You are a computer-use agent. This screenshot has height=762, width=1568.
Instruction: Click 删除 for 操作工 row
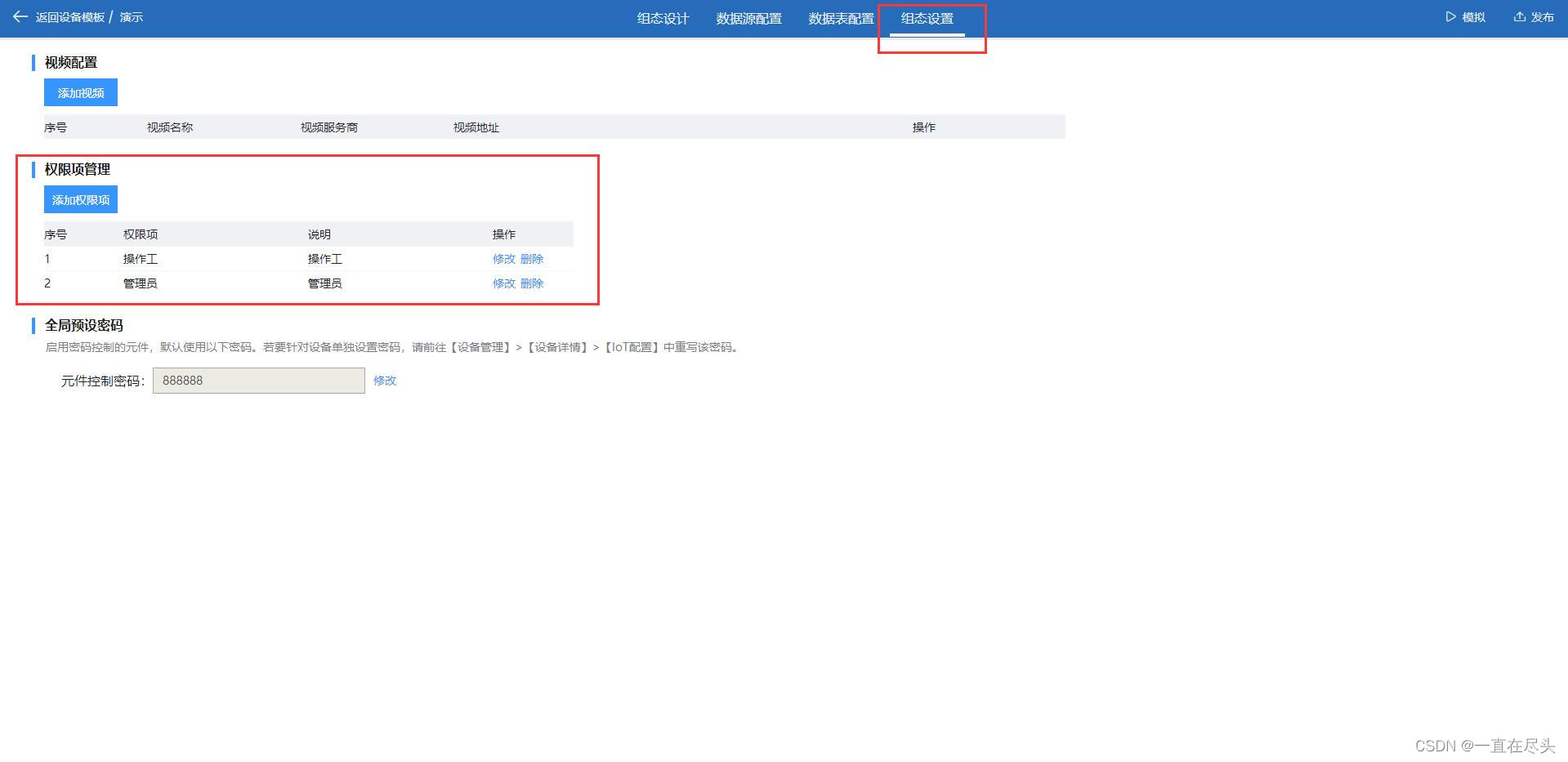coord(531,259)
